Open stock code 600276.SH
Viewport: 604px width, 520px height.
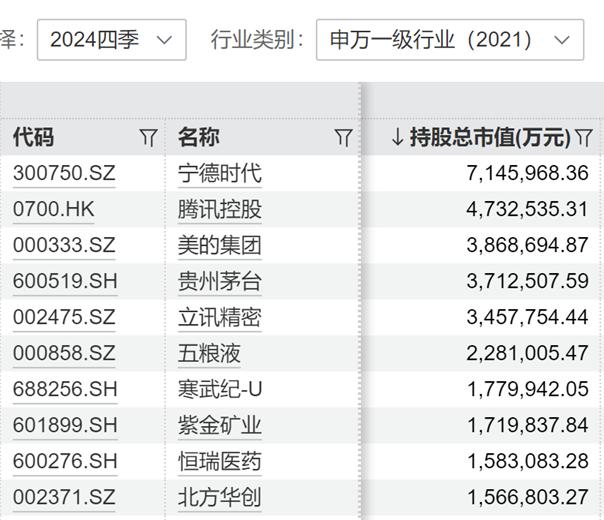pyautogui.click(x=65, y=461)
